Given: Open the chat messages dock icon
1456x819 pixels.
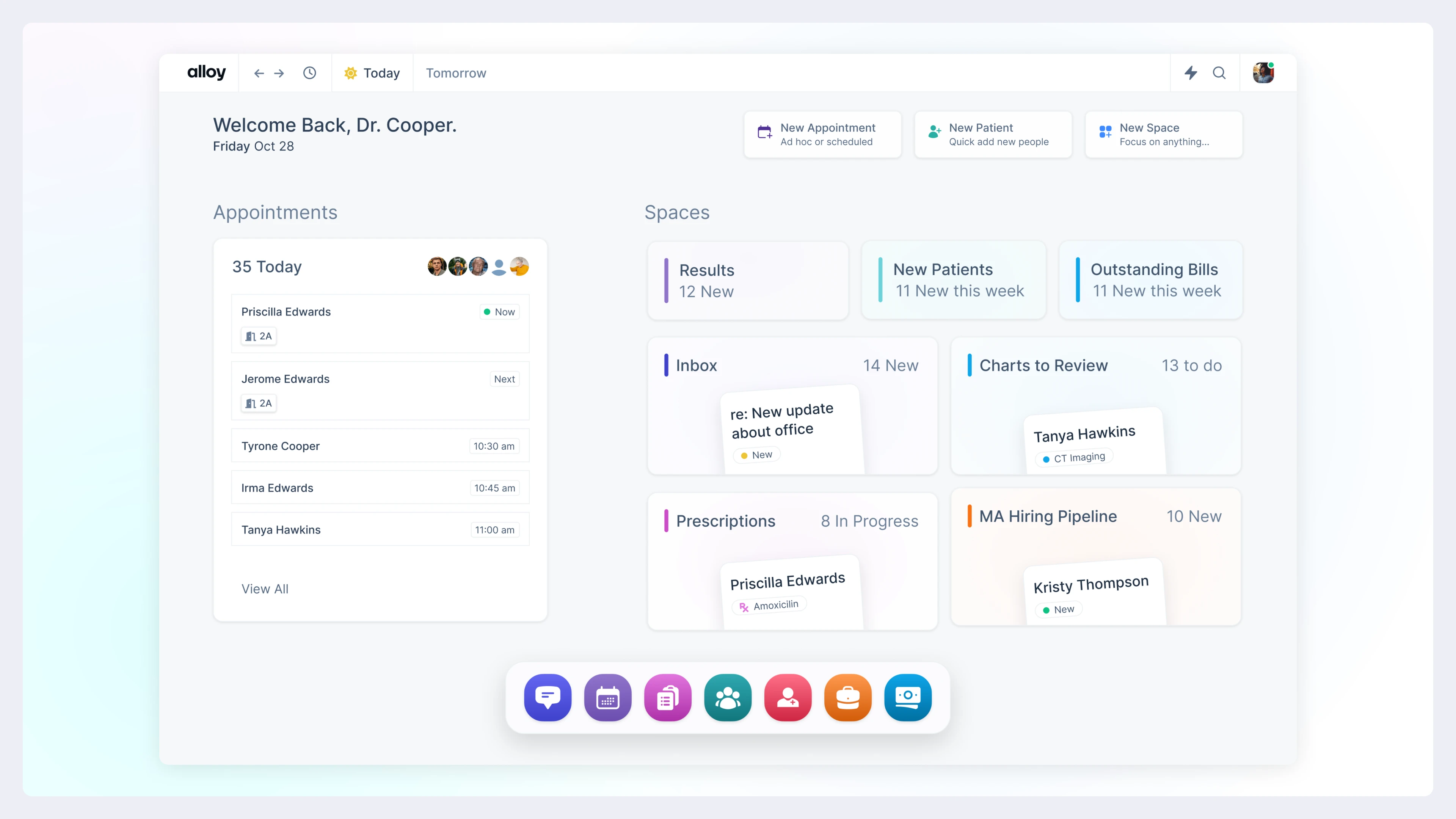Looking at the screenshot, I should (x=547, y=697).
